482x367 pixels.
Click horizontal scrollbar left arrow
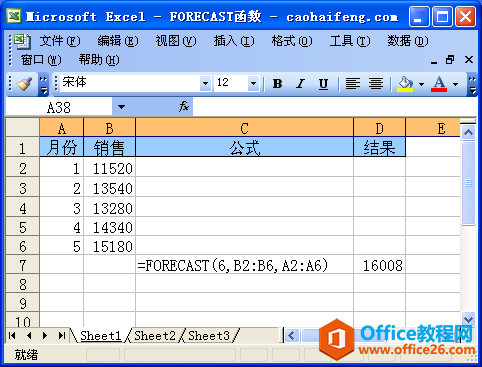[x=292, y=335]
